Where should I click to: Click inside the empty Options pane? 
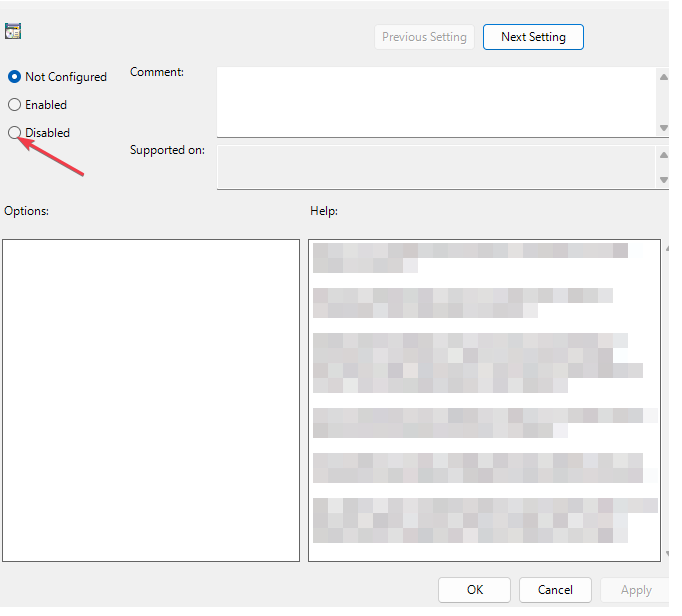(x=151, y=400)
